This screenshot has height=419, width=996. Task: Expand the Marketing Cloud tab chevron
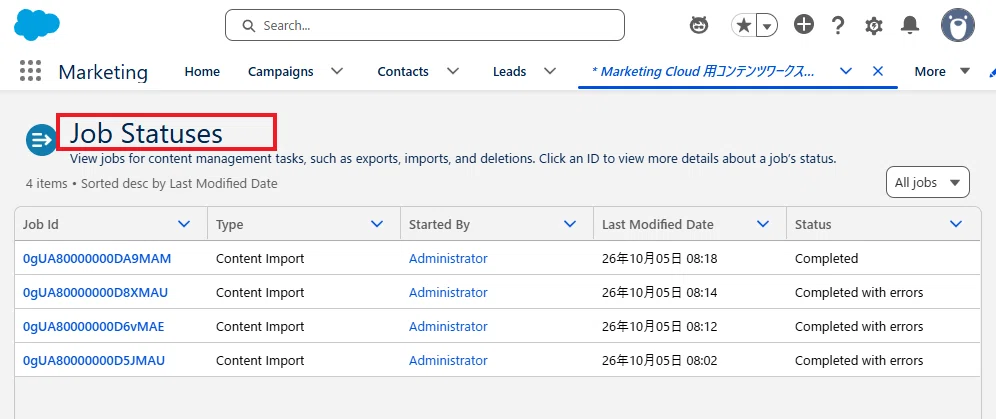(845, 71)
